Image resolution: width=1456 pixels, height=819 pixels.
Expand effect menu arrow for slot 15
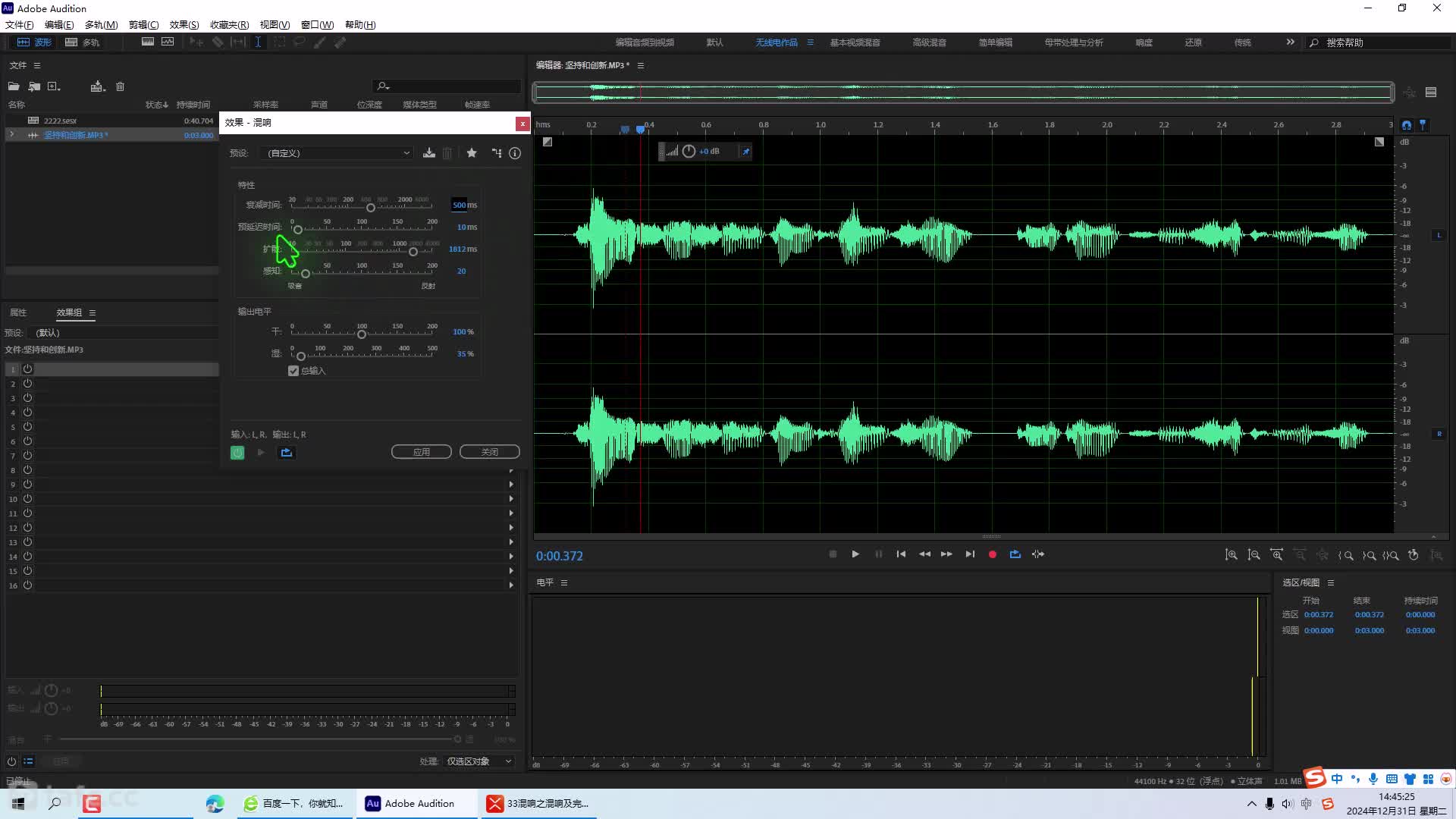[511, 571]
